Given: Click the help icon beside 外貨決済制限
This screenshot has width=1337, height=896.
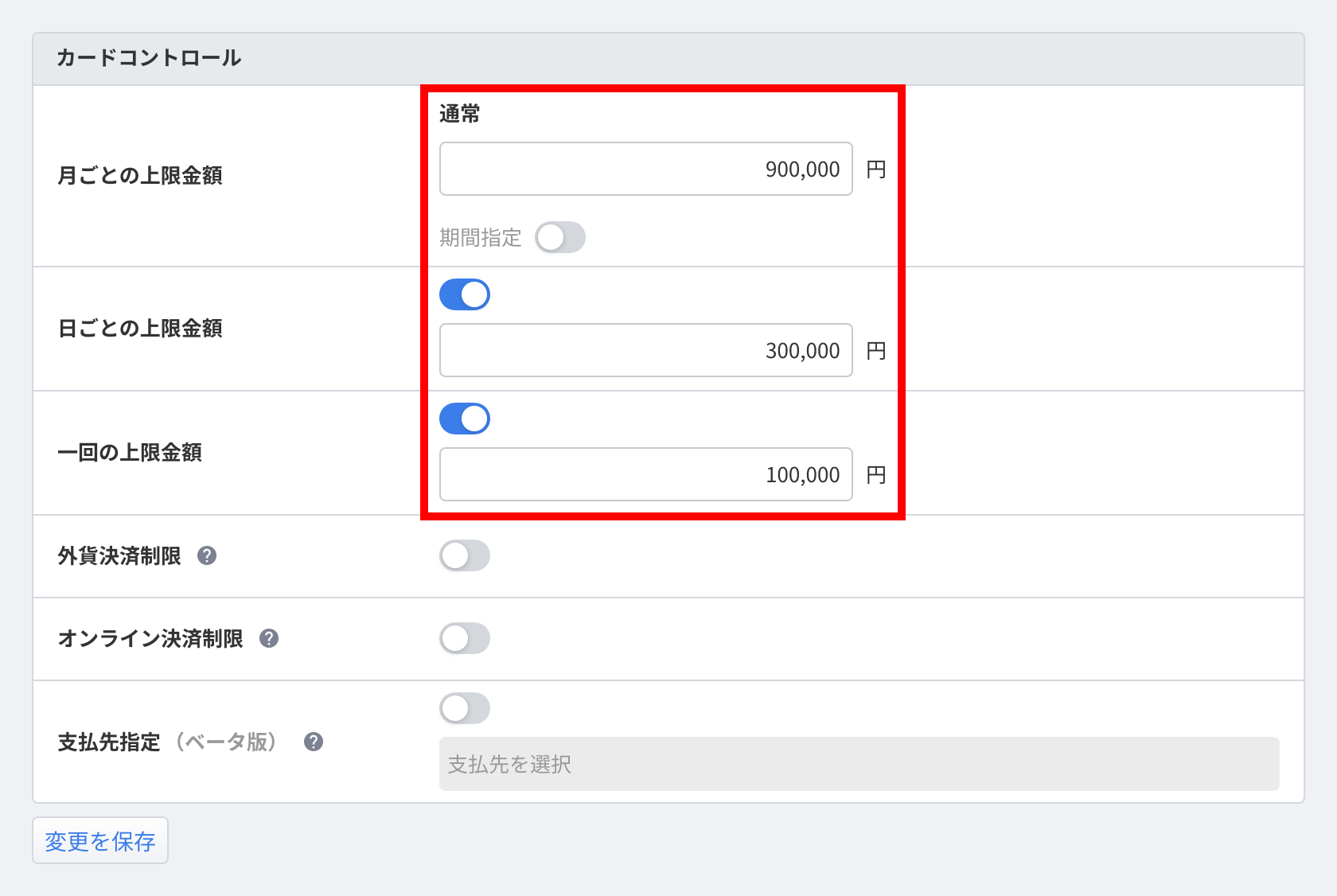Looking at the screenshot, I should (x=207, y=555).
